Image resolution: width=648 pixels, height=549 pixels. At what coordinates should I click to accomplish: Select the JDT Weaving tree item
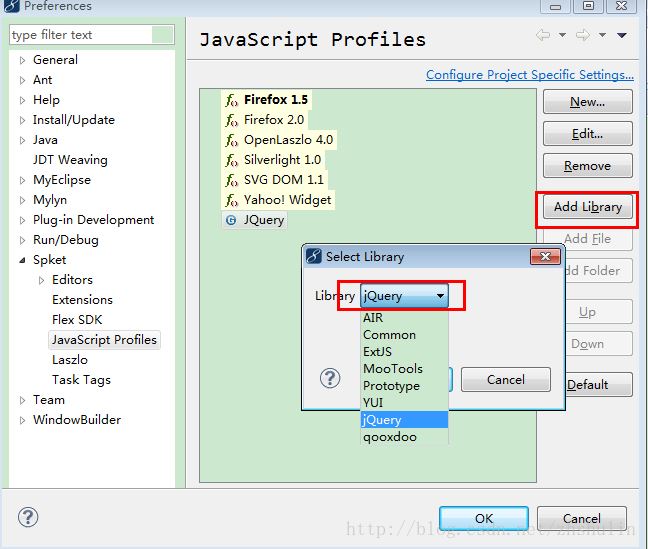70,160
